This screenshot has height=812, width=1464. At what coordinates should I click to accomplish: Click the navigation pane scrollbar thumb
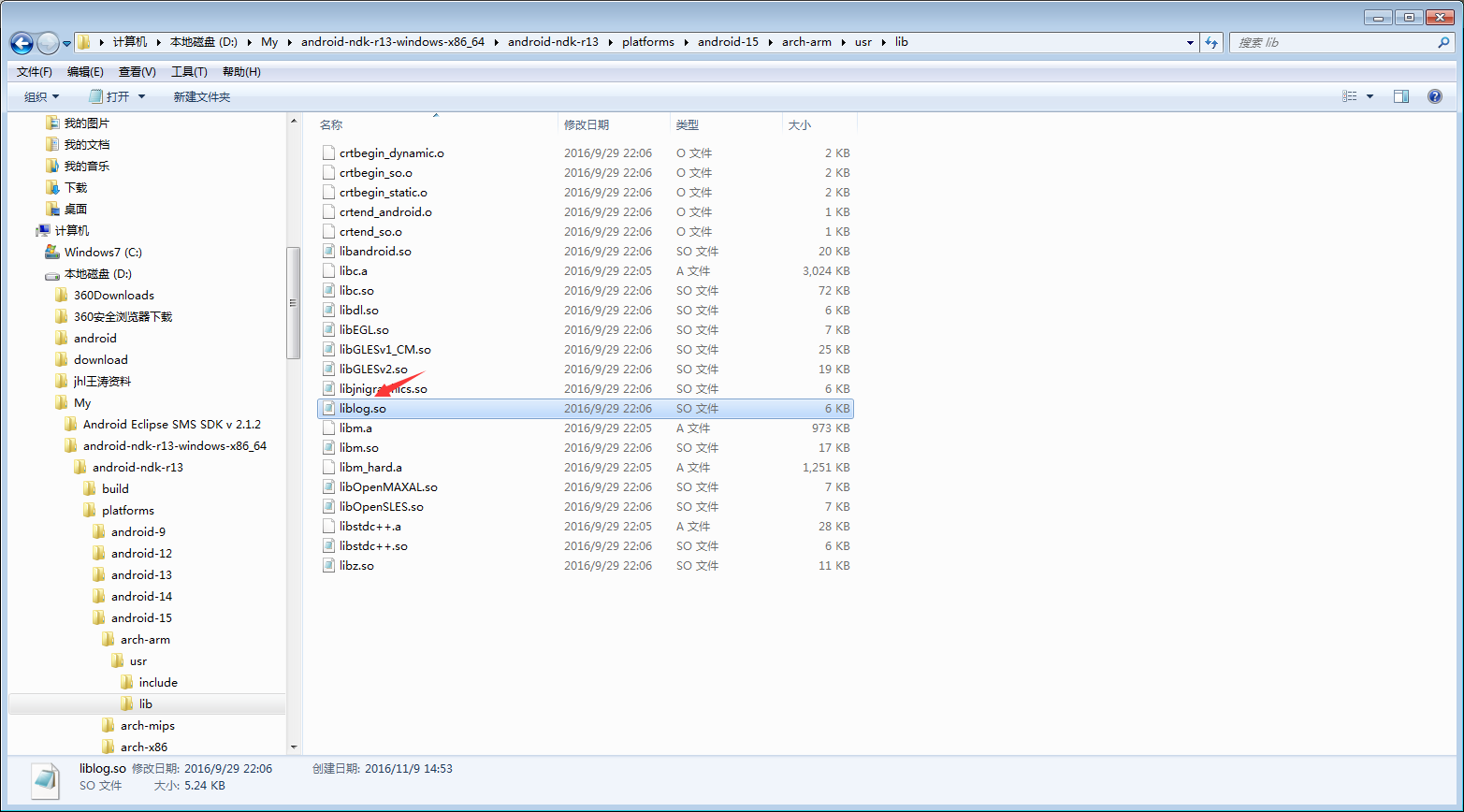pos(294,302)
